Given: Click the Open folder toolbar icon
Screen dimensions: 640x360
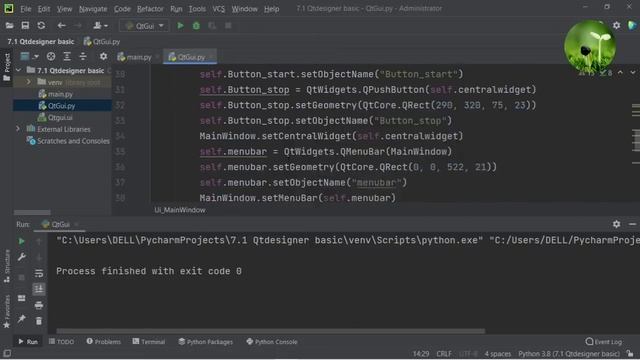Looking at the screenshot, I should tap(9, 26).
